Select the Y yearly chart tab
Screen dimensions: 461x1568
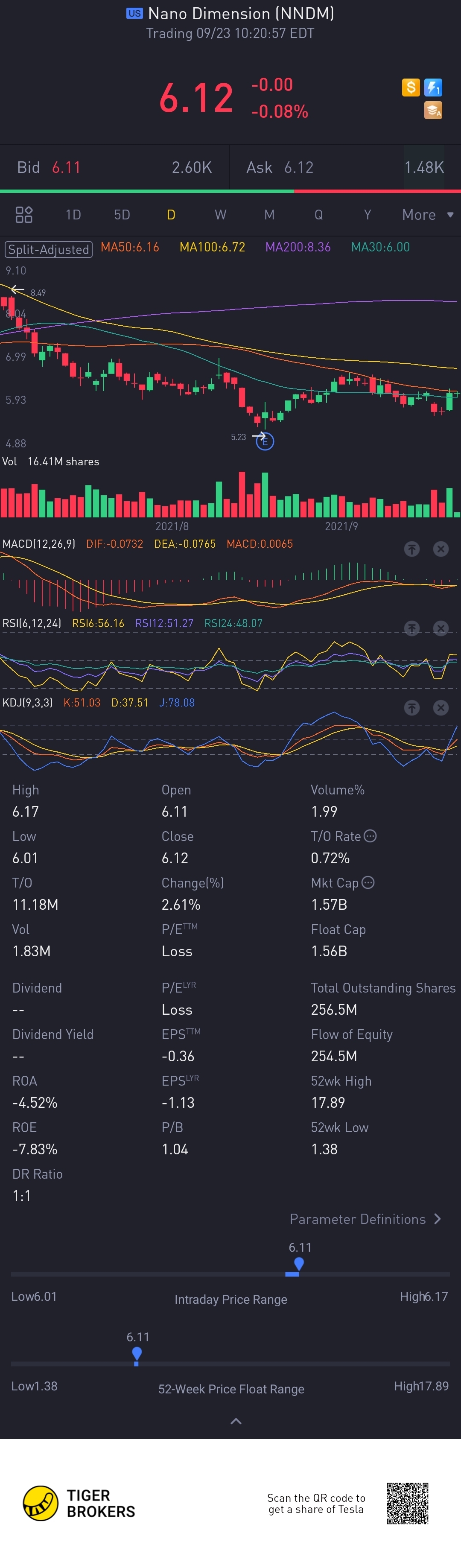(367, 214)
